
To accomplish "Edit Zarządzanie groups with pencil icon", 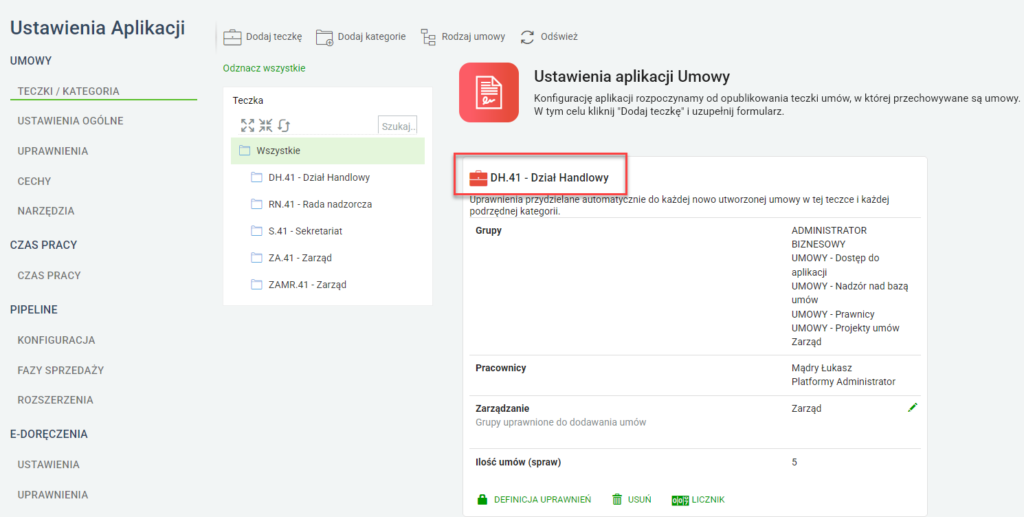I will (912, 407).
